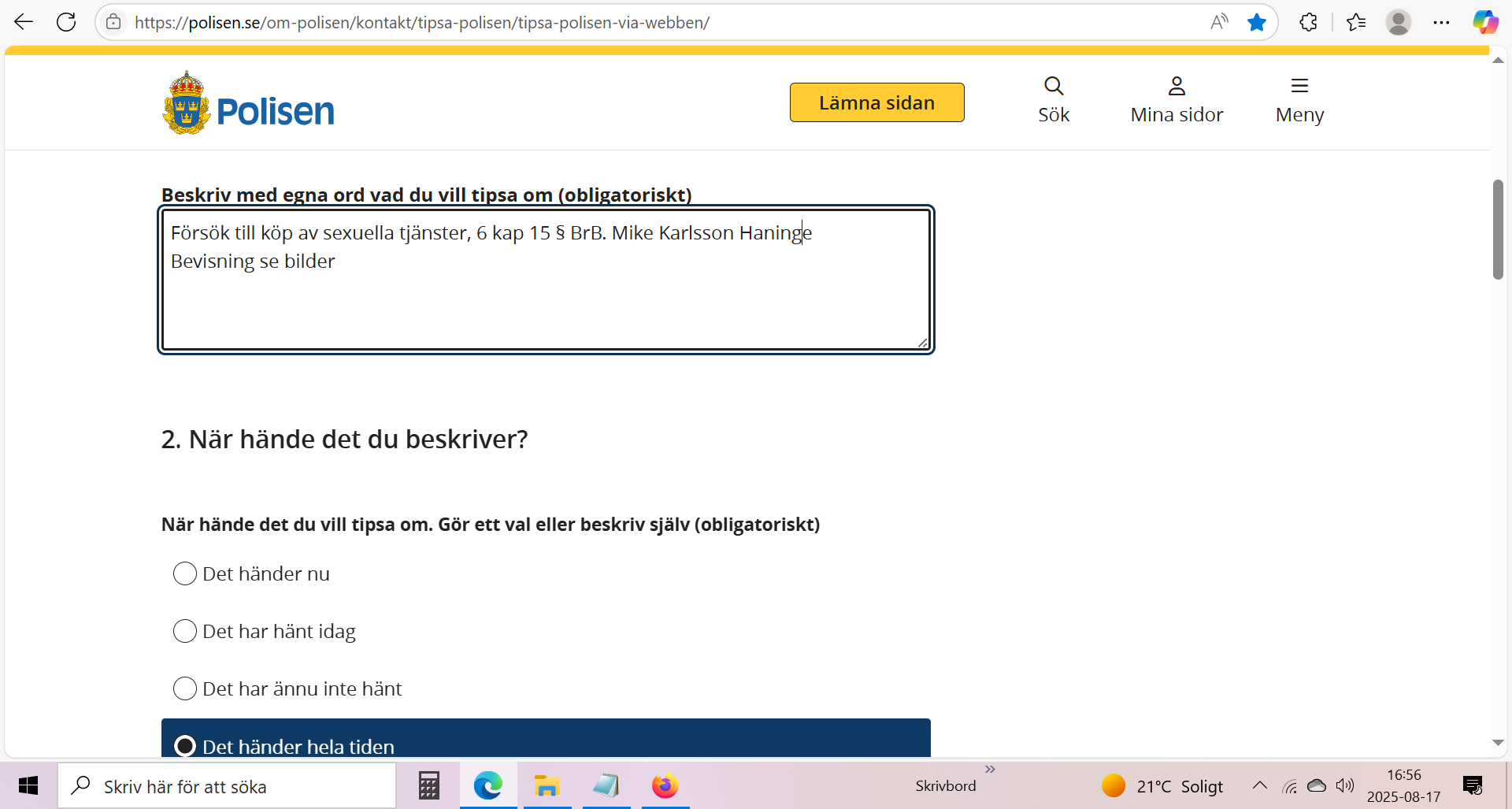Toggle the favorite star in address bar

tap(1256, 22)
